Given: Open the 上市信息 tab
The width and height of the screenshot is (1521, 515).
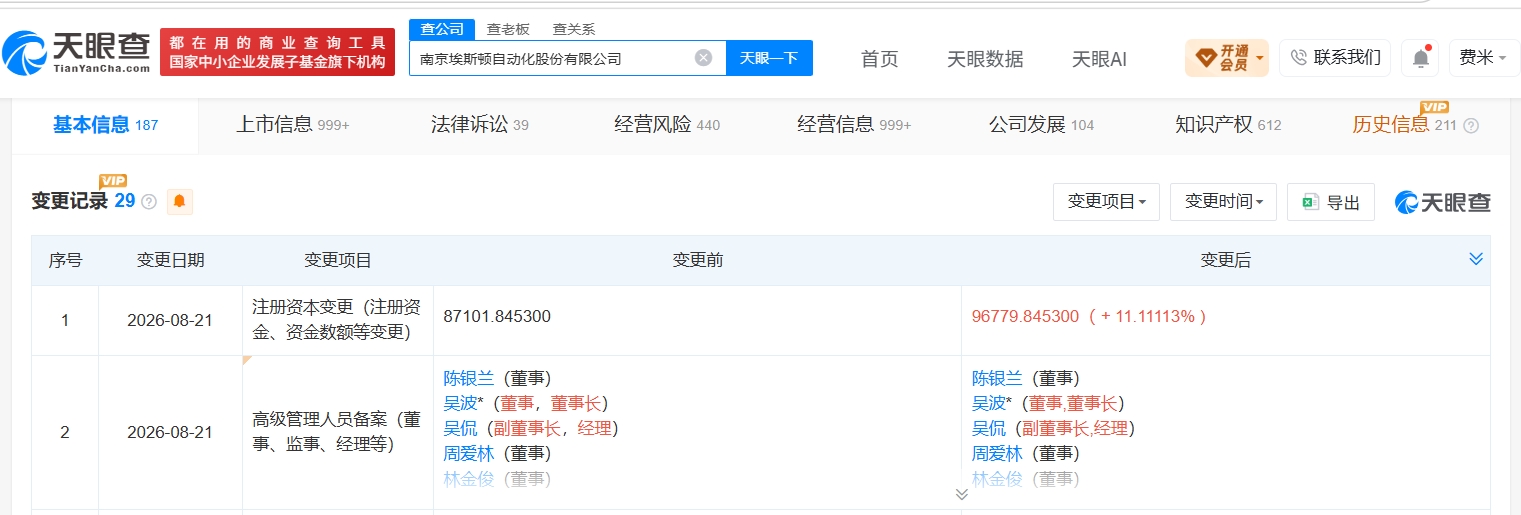Looking at the screenshot, I should pos(292,125).
